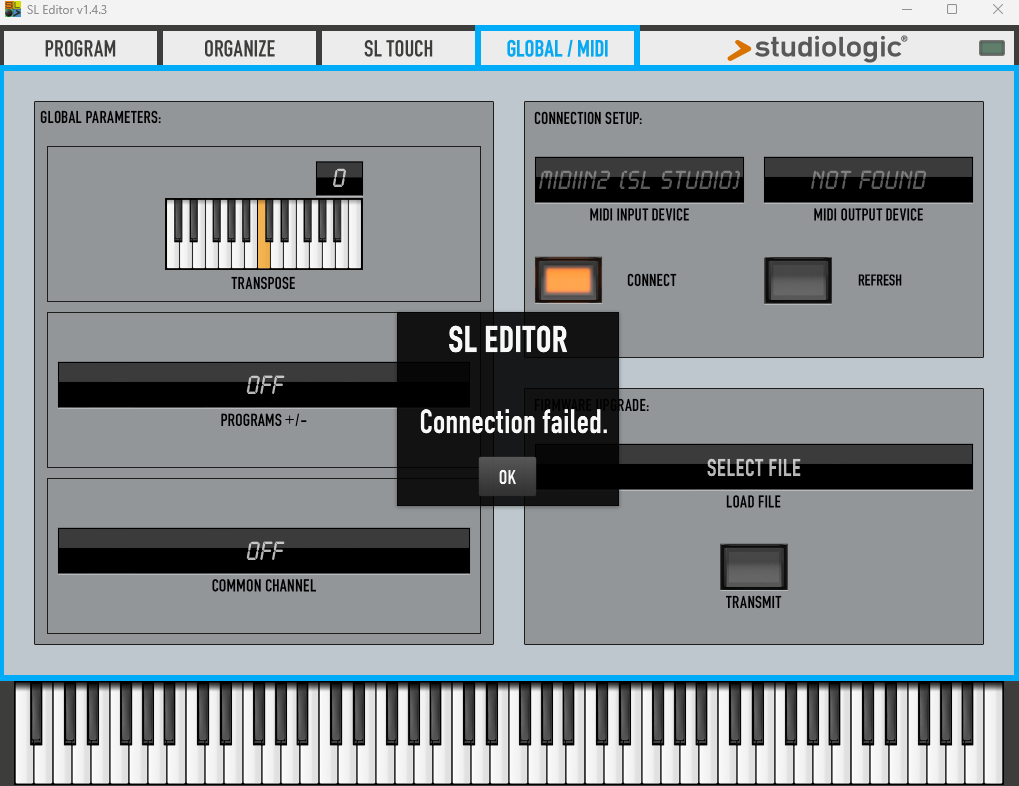
Task: Click the 'Connection failed.' message text
Action: (x=513, y=423)
